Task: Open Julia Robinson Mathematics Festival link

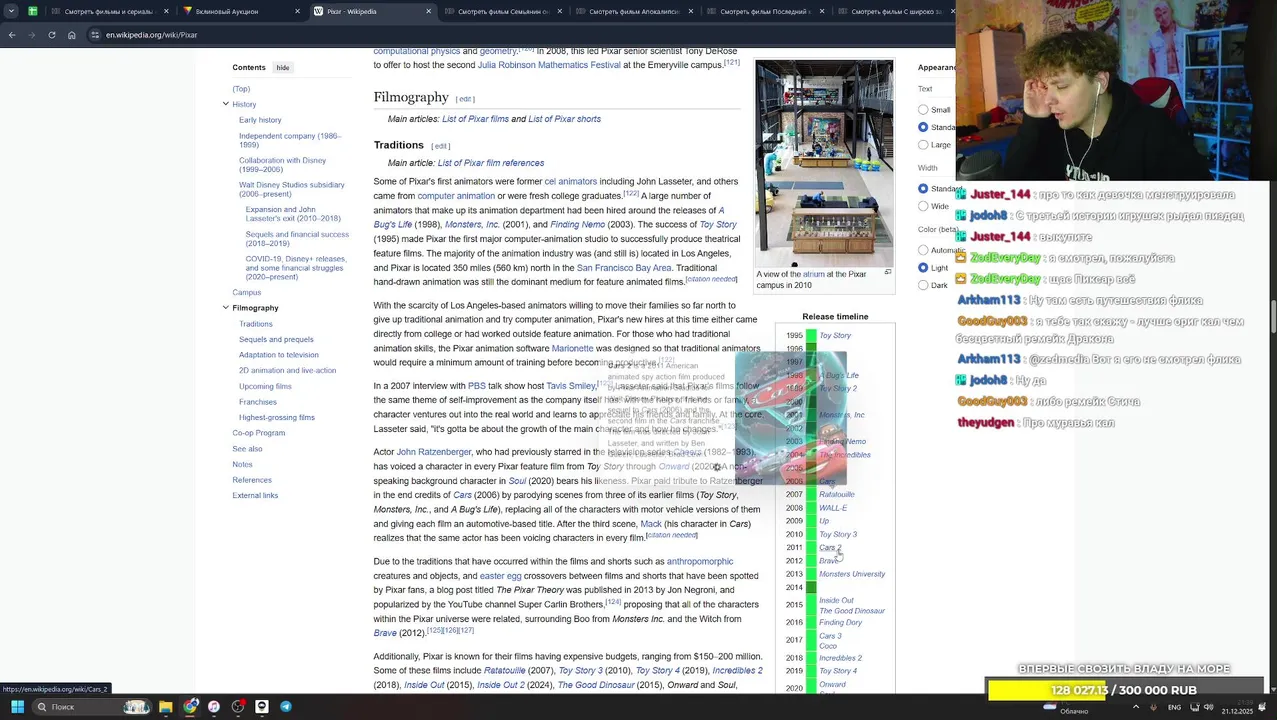Action: tap(549, 65)
